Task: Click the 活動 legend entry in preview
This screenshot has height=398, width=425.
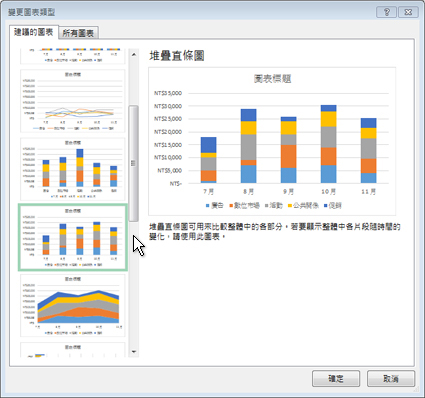Action: 274,206
